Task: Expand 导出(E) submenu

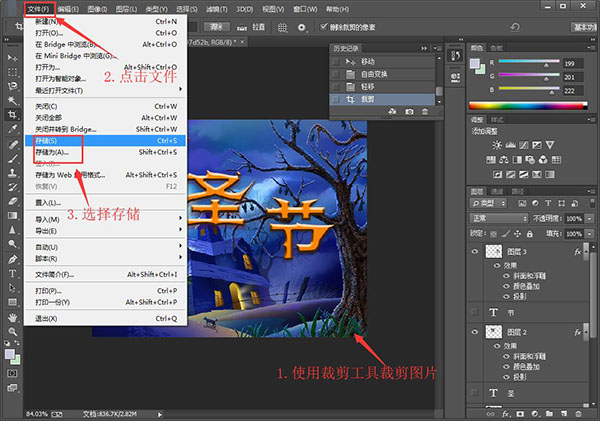Action: pyautogui.click(x=107, y=231)
